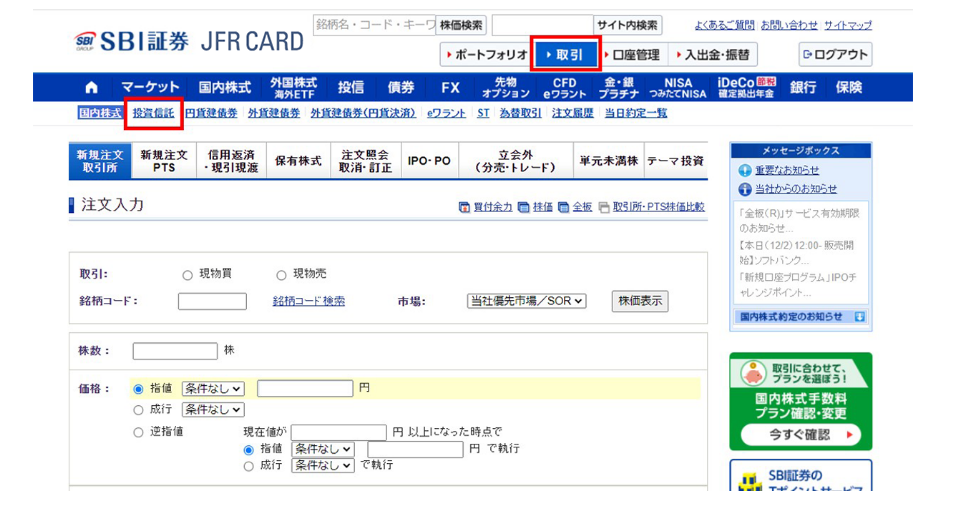Click the 銘柄コード input field

click(x=212, y=301)
